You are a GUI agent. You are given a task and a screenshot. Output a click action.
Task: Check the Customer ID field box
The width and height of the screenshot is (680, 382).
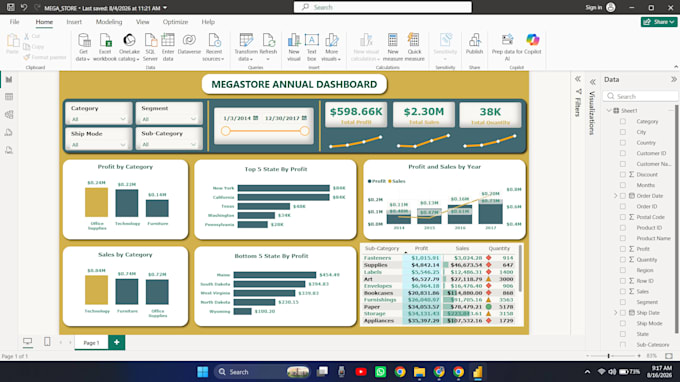click(x=623, y=153)
